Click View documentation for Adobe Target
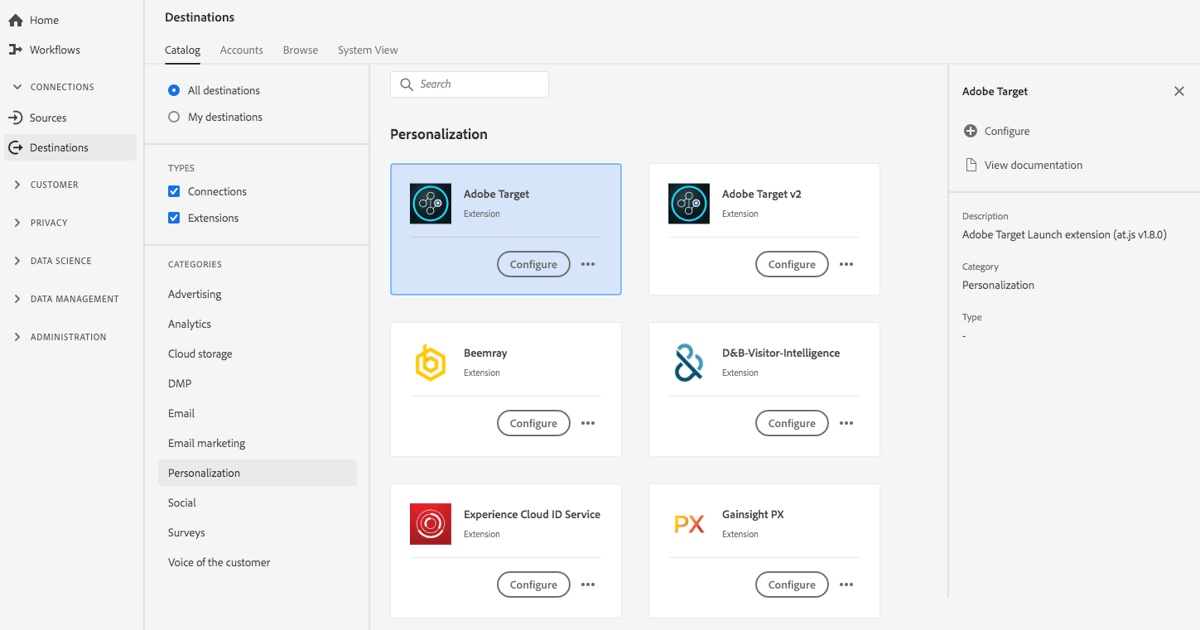1200x630 pixels. 1032,164
